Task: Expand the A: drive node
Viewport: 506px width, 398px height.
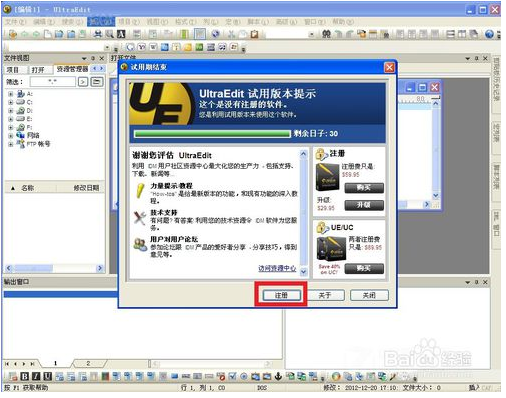Action: coord(11,94)
